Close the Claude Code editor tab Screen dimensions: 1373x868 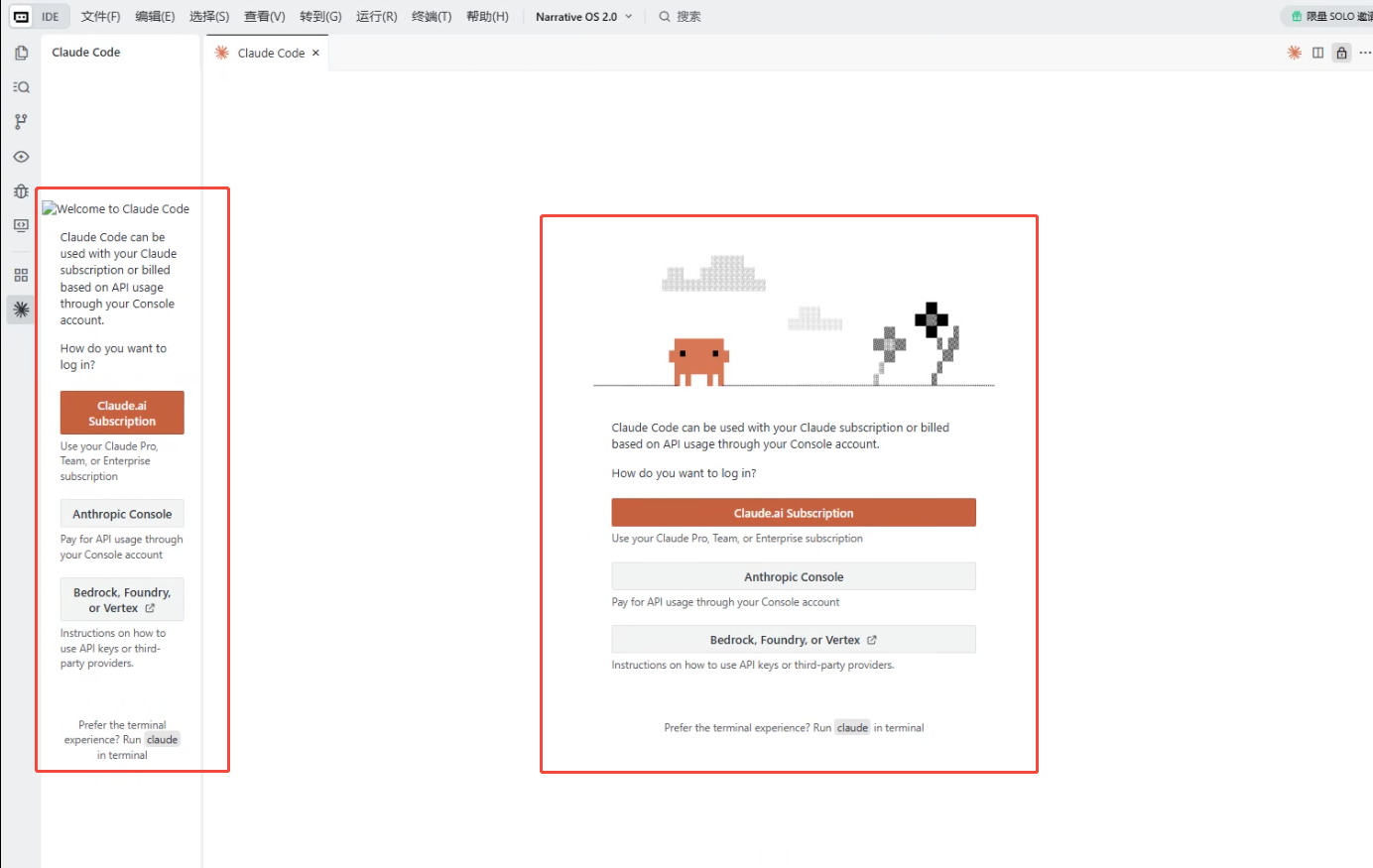click(x=315, y=53)
